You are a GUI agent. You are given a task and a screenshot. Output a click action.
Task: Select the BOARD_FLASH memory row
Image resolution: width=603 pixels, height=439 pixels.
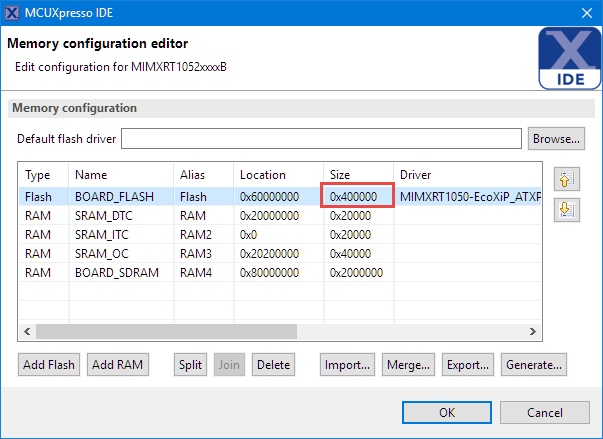(x=114, y=197)
